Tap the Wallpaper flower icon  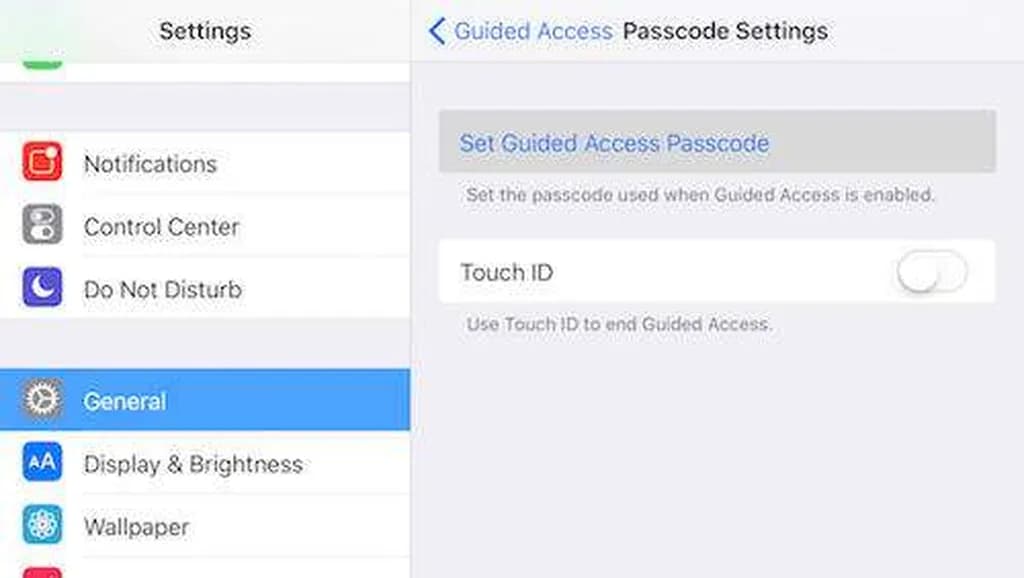pyautogui.click(x=42, y=526)
